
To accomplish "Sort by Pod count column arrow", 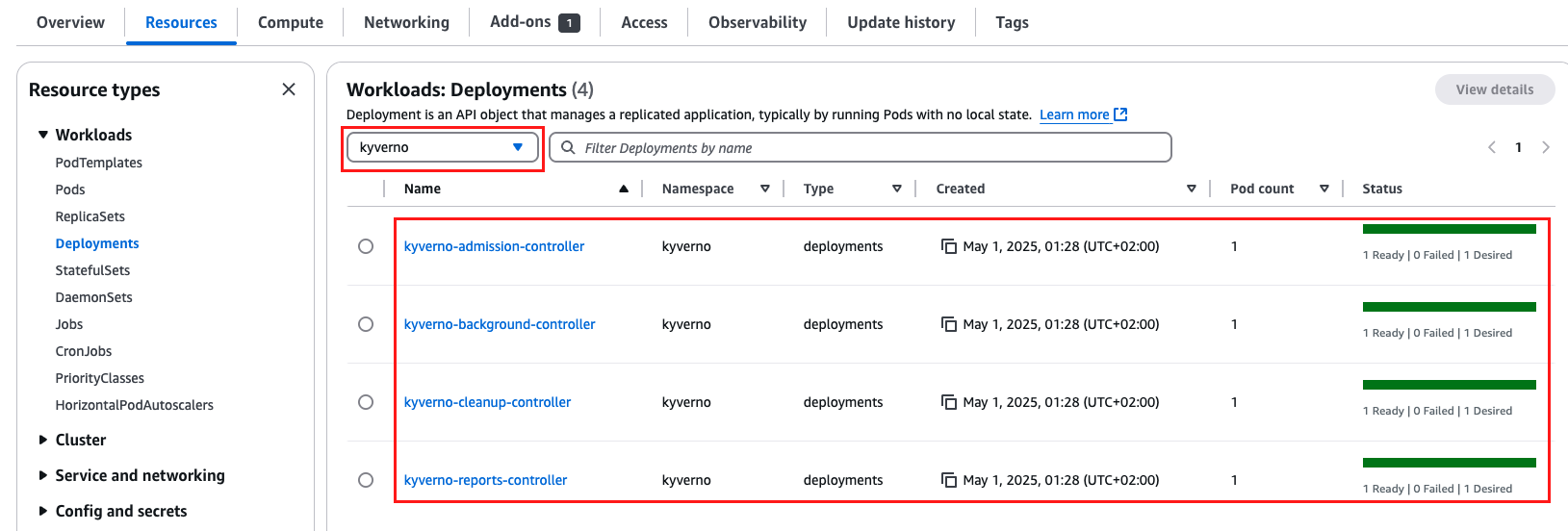I will click(1324, 189).
